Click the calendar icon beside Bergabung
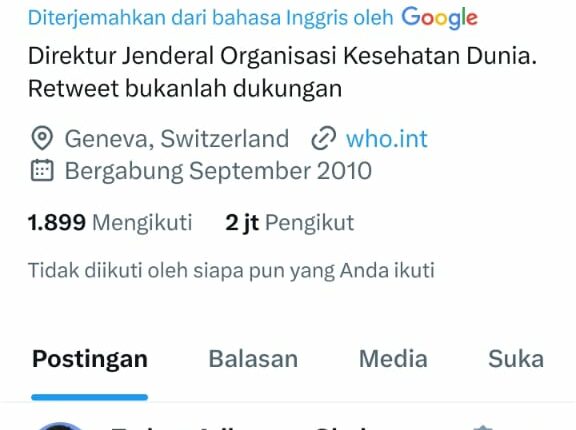Image resolution: width=576 pixels, height=430 pixels. coord(42,170)
